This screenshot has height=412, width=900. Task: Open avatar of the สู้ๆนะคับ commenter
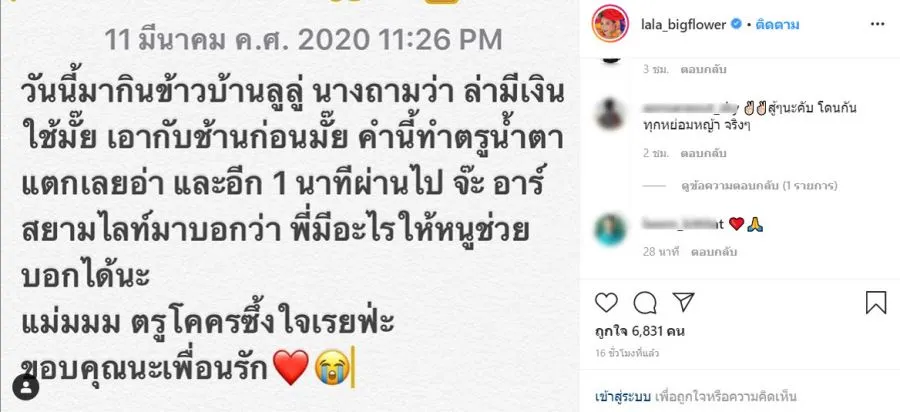[610, 114]
